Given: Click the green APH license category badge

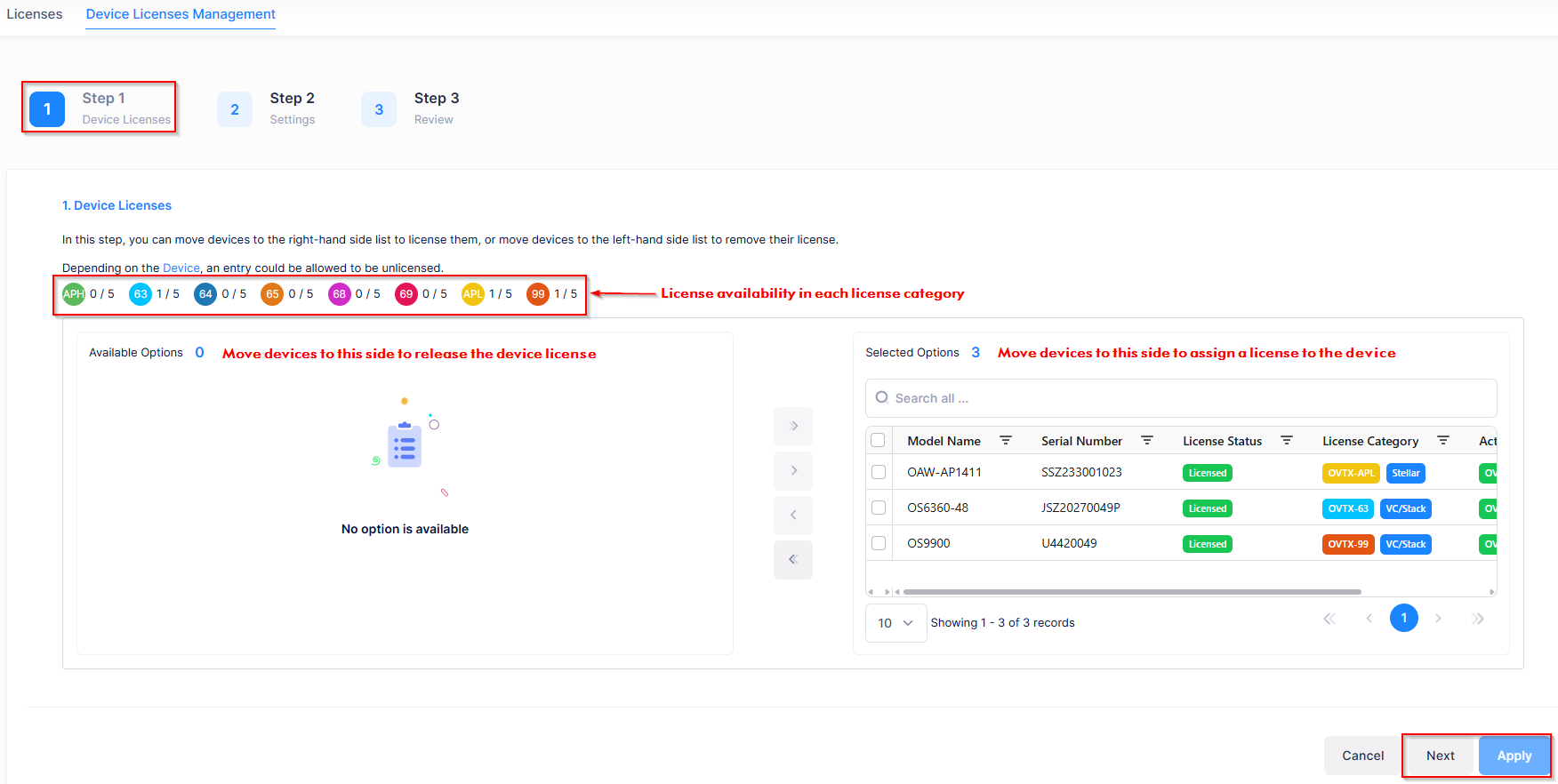Looking at the screenshot, I should pos(74,294).
